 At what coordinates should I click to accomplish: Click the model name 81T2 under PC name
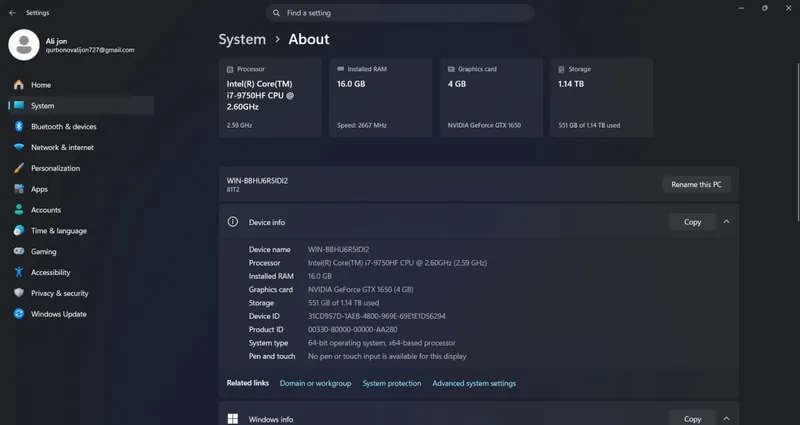[233, 190]
